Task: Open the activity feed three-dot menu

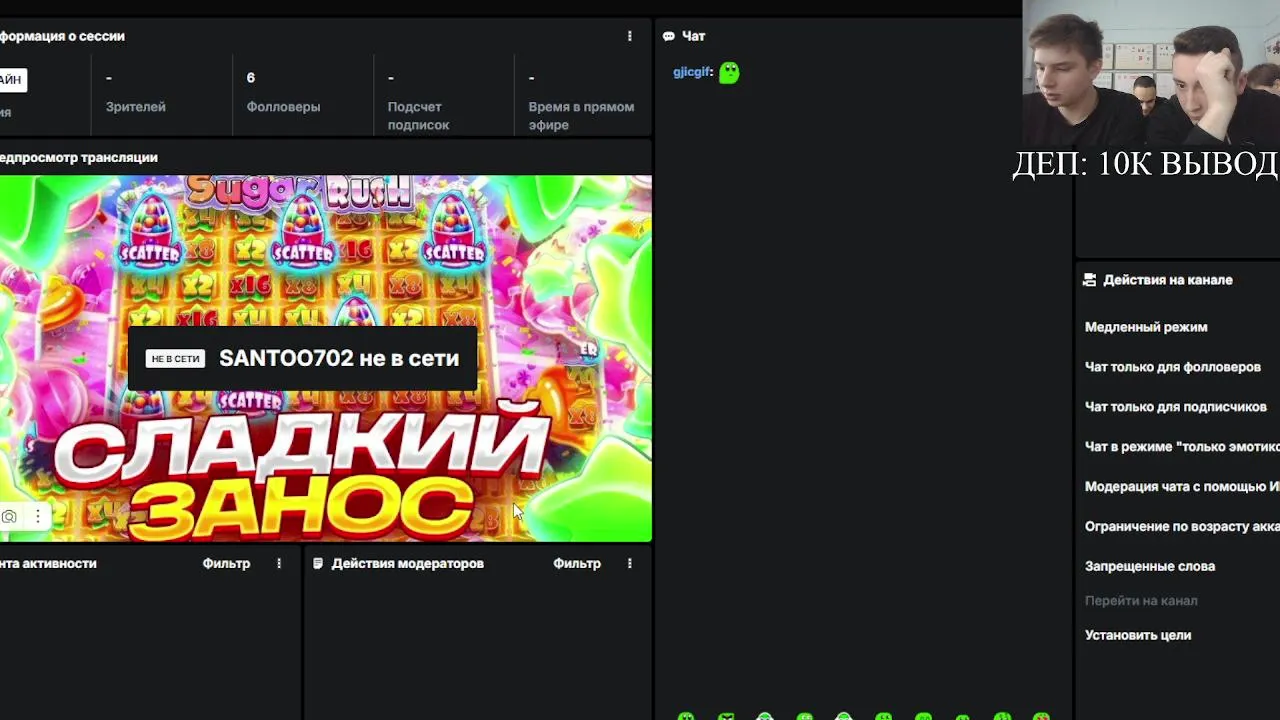Action: tap(279, 563)
